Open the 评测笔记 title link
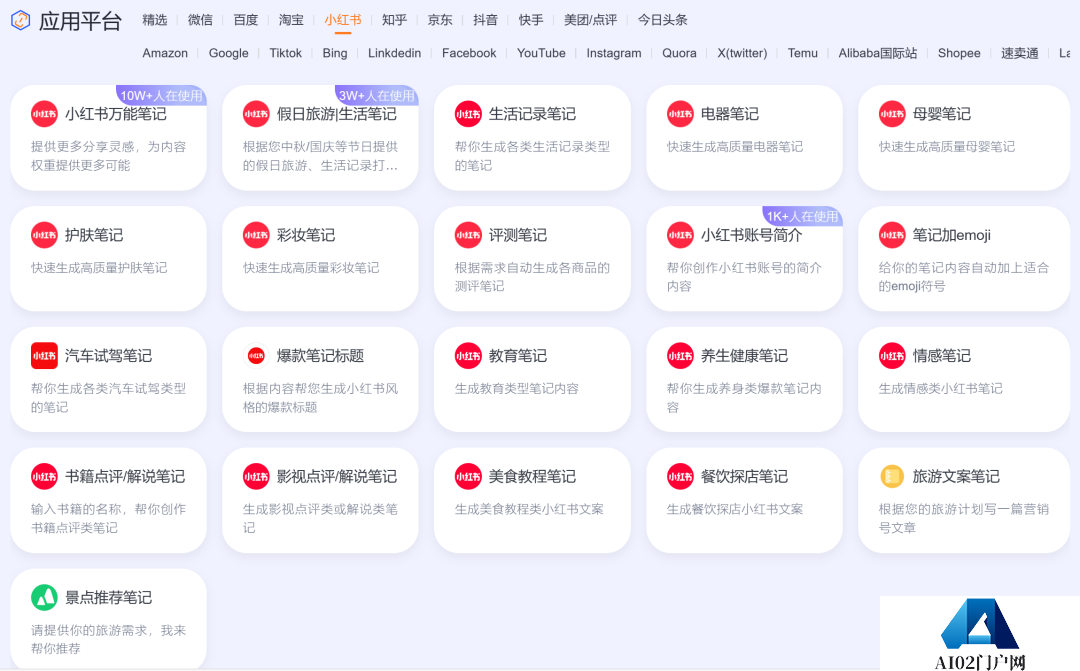Viewport: 1080px width, 671px height. pyautogui.click(x=518, y=235)
